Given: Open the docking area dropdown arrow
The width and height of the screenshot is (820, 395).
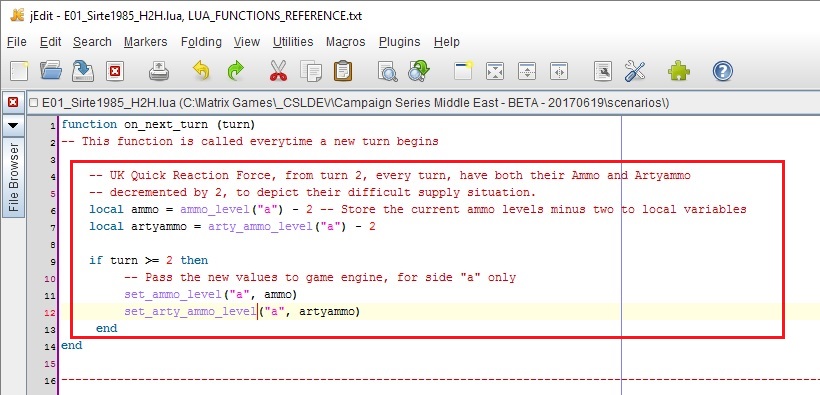Looking at the screenshot, I should point(13,126).
